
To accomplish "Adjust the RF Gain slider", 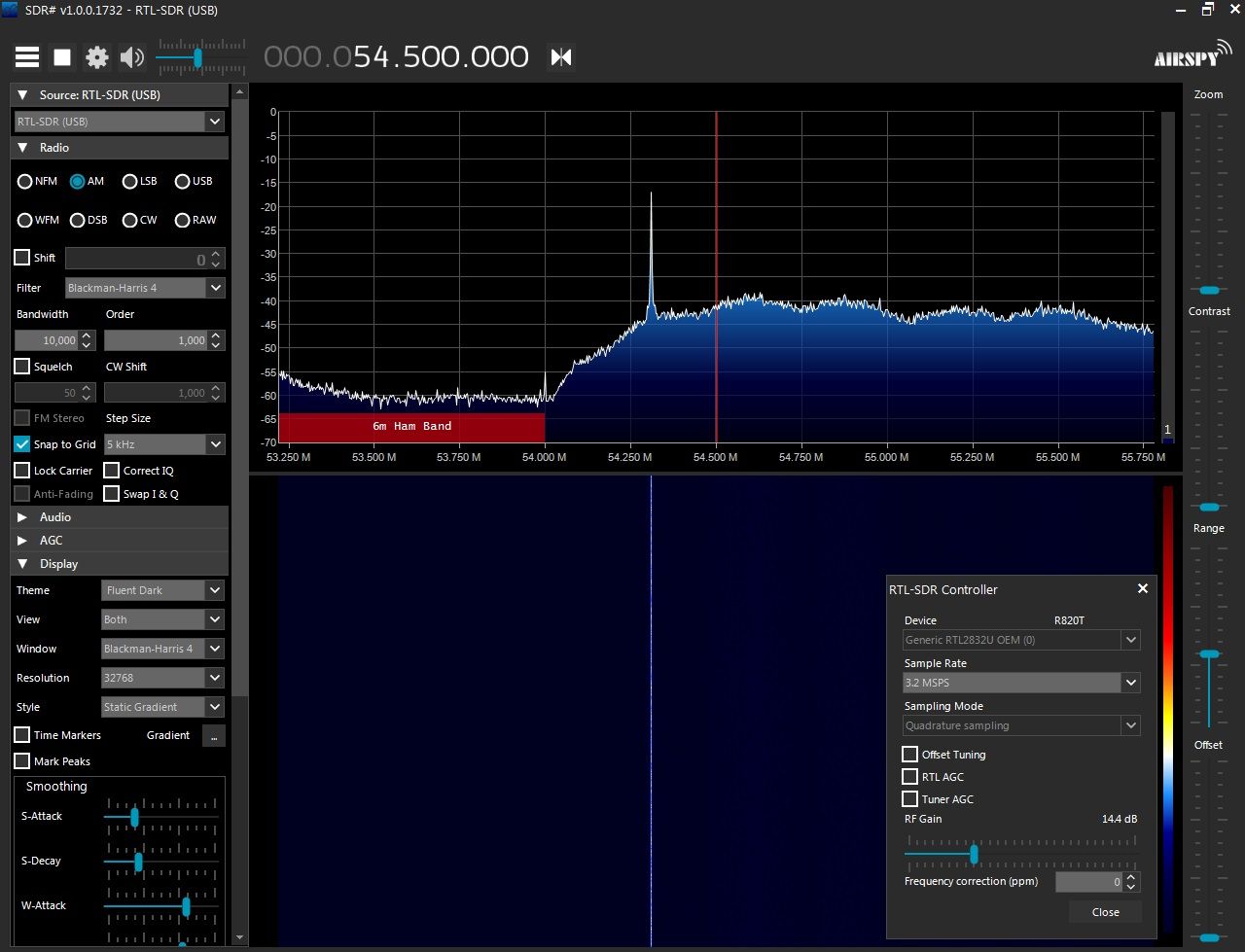I will 974,854.
